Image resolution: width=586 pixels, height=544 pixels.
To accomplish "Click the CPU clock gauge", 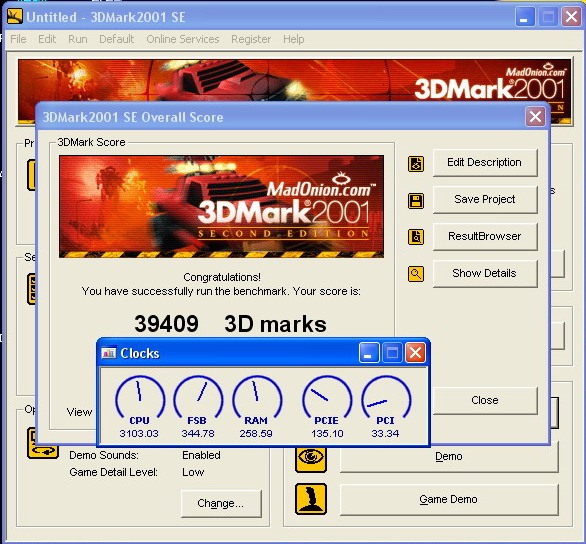I will (140, 397).
